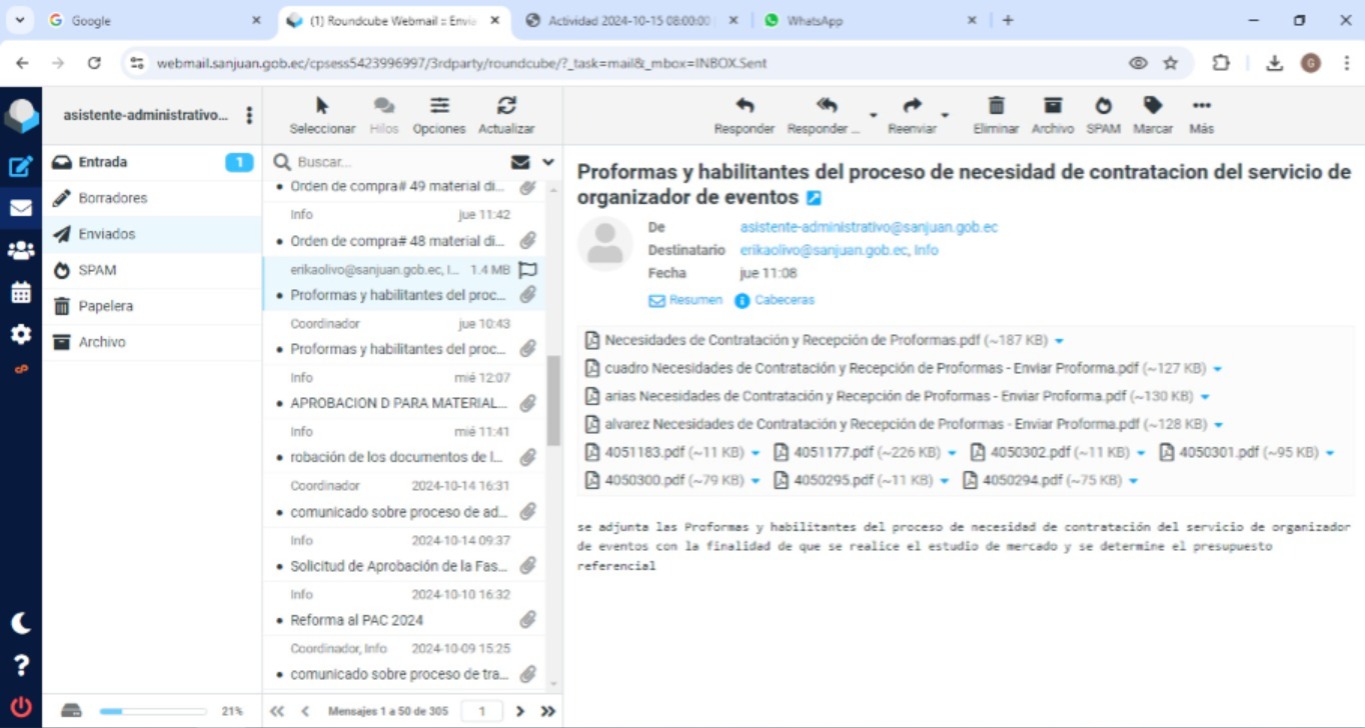Click the storage quota usage bar

point(152,711)
